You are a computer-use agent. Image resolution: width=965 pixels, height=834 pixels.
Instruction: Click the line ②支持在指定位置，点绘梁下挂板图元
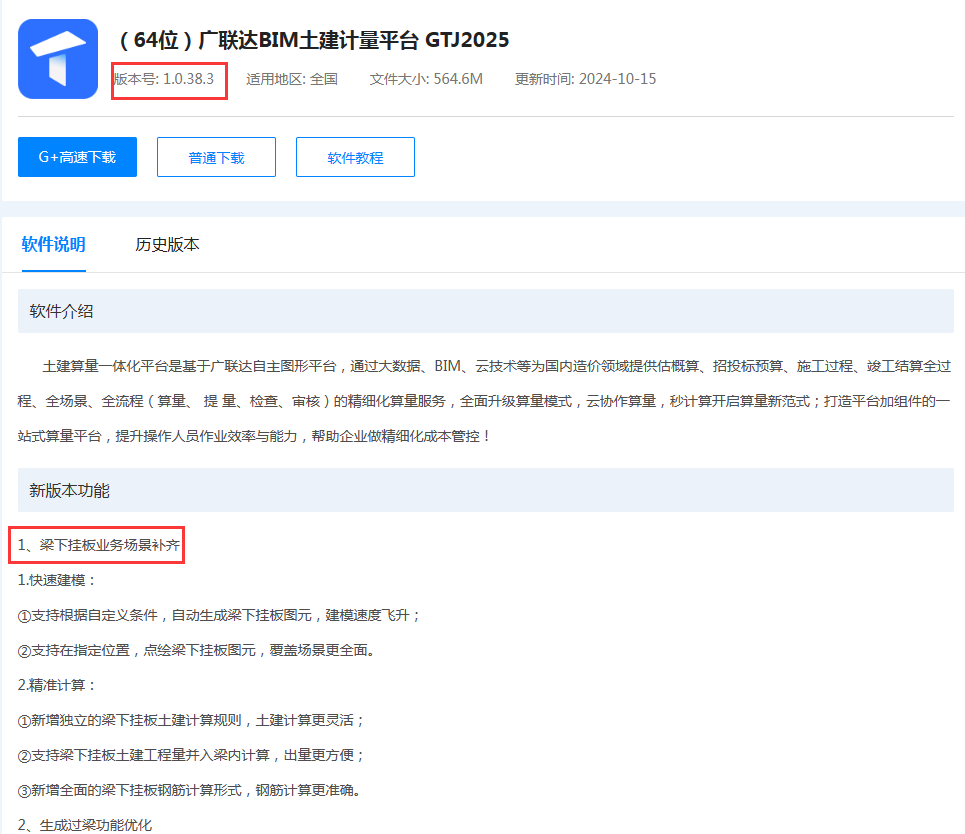[x=196, y=650]
